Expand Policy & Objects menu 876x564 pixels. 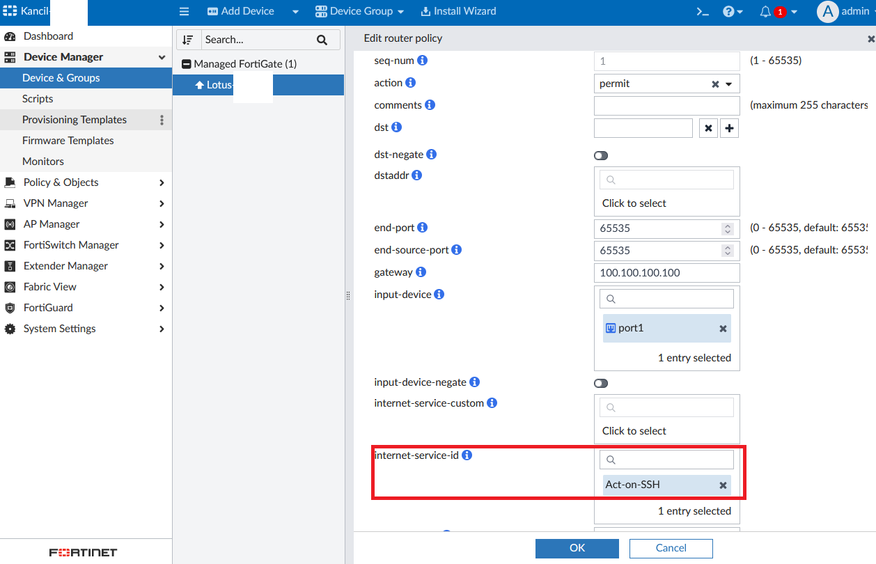[161, 183]
